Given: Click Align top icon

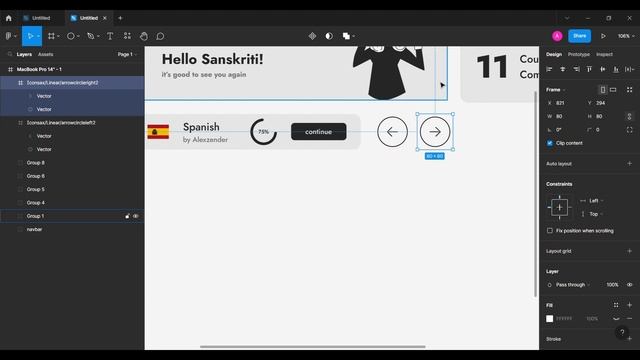Looking at the screenshot, I should (589, 69).
